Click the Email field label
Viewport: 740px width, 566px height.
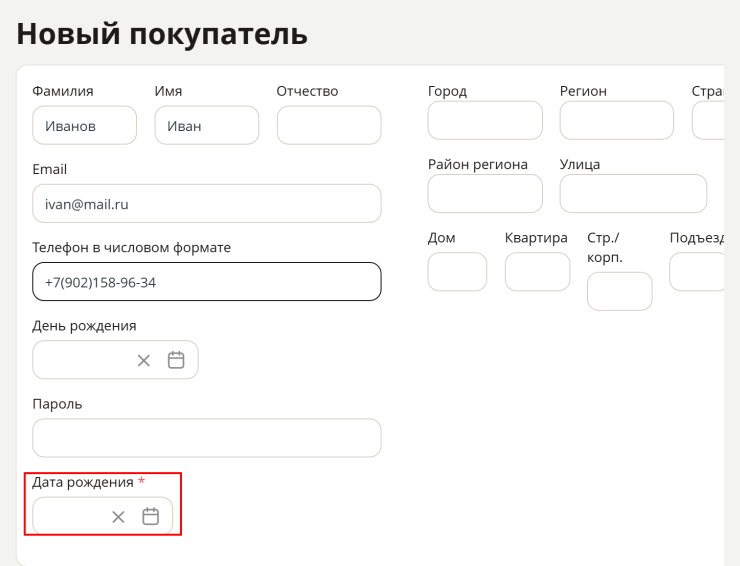pos(50,169)
